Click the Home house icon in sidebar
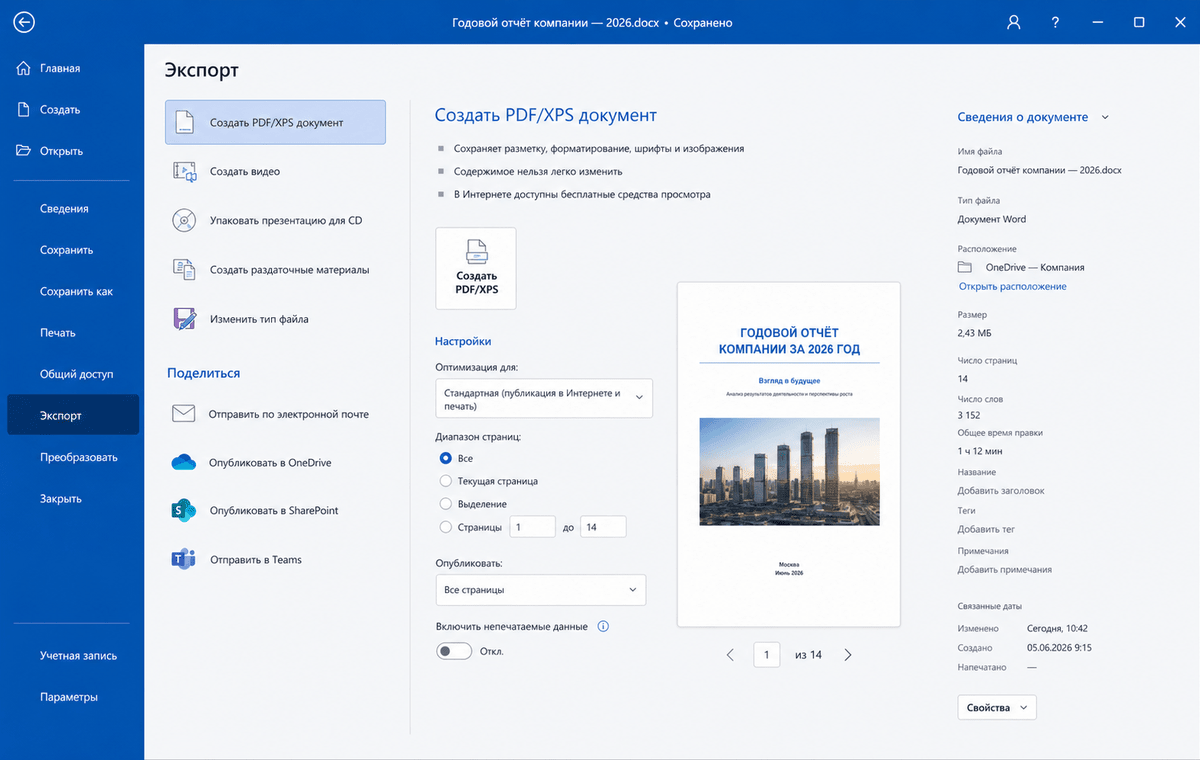The image size is (1200, 760). click(x=24, y=68)
